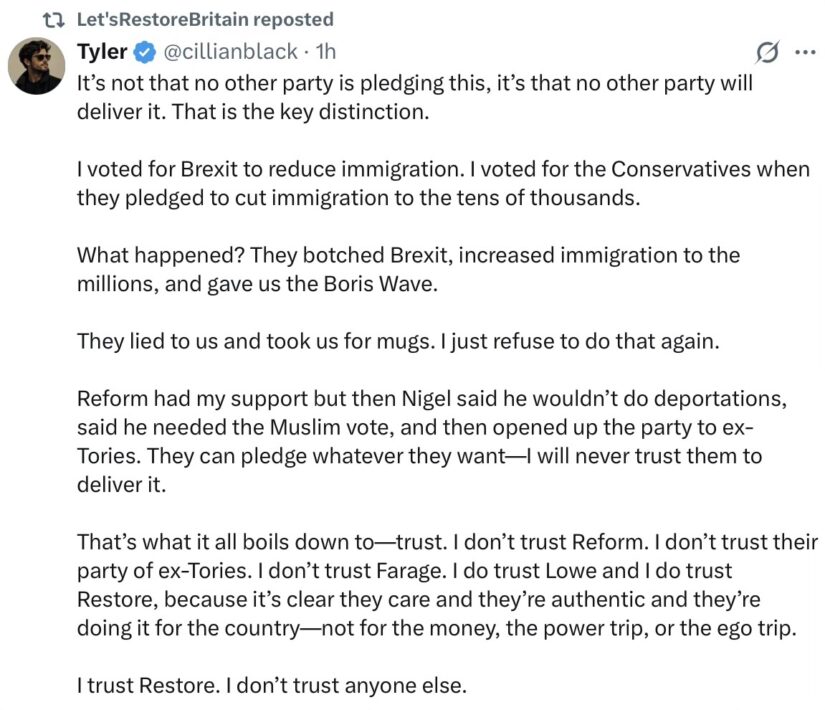Screen dimensions: 825x710
Task: Click the line 'That is the key distinction'
Action: (x=301, y=112)
